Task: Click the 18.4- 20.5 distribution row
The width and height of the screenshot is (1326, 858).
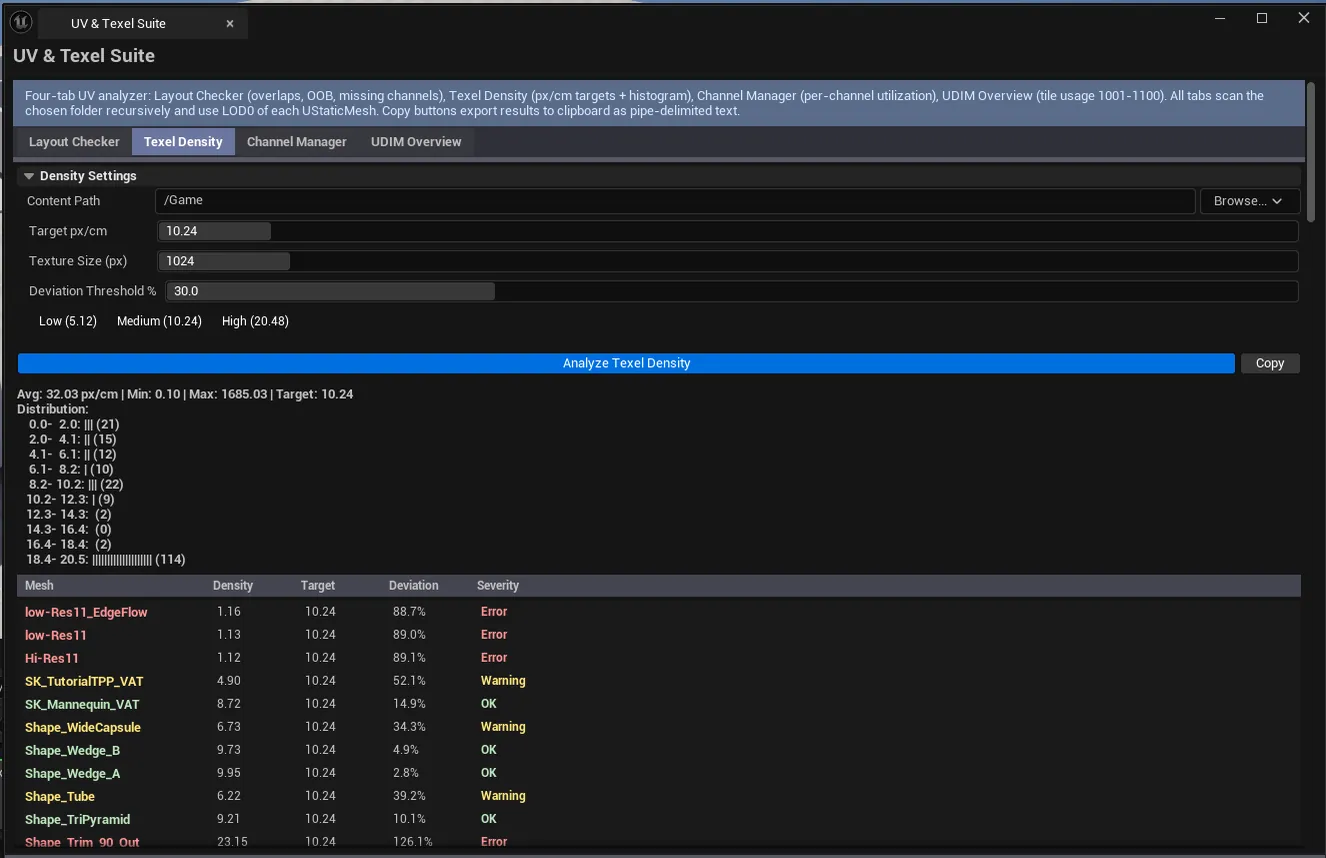Action: (x=106, y=560)
